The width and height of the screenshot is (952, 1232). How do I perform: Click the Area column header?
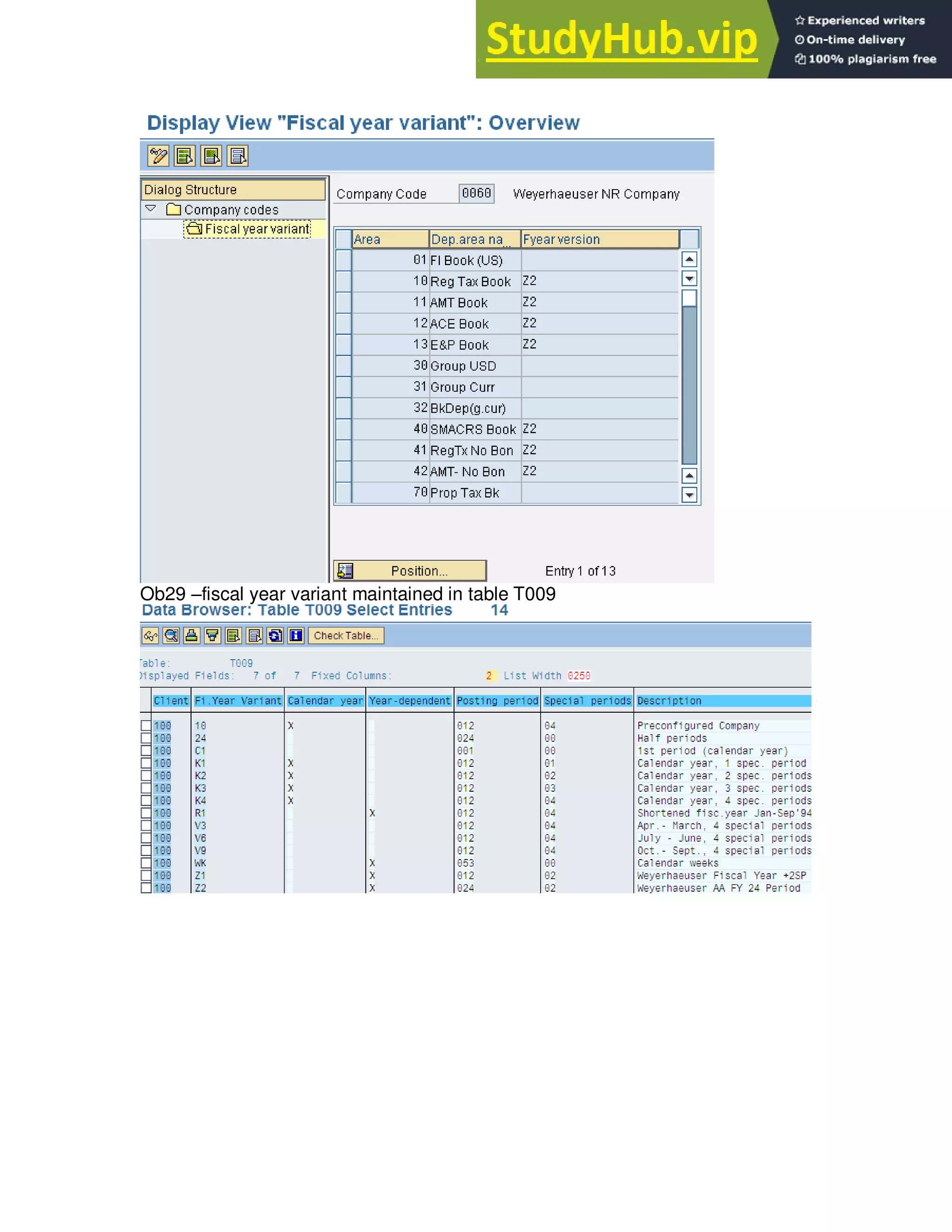pos(390,239)
